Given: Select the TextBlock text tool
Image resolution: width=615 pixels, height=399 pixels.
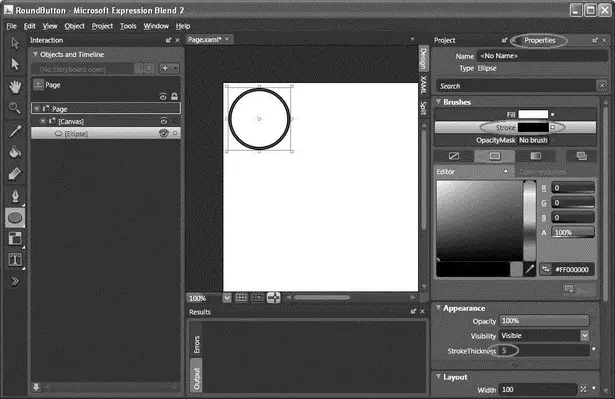Looking at the screenshot, I should pyautogui.click(x=15, y=260).
